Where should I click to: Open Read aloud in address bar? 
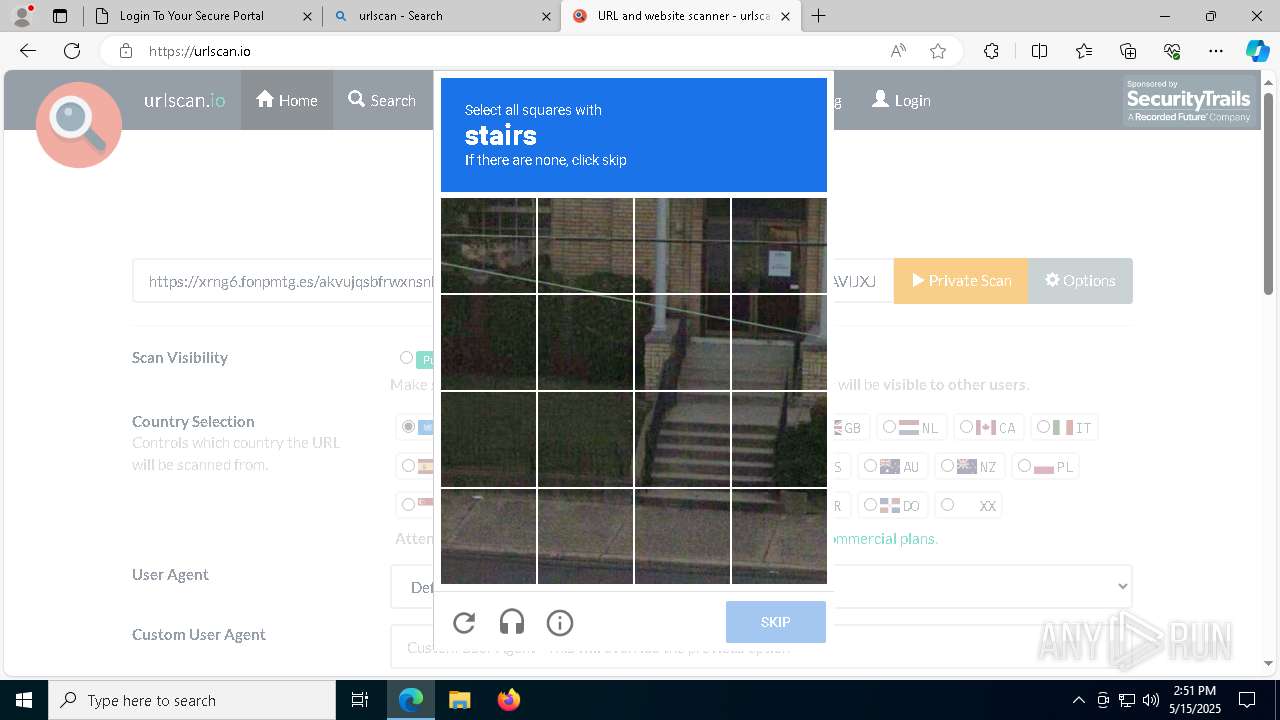(898, 51)
